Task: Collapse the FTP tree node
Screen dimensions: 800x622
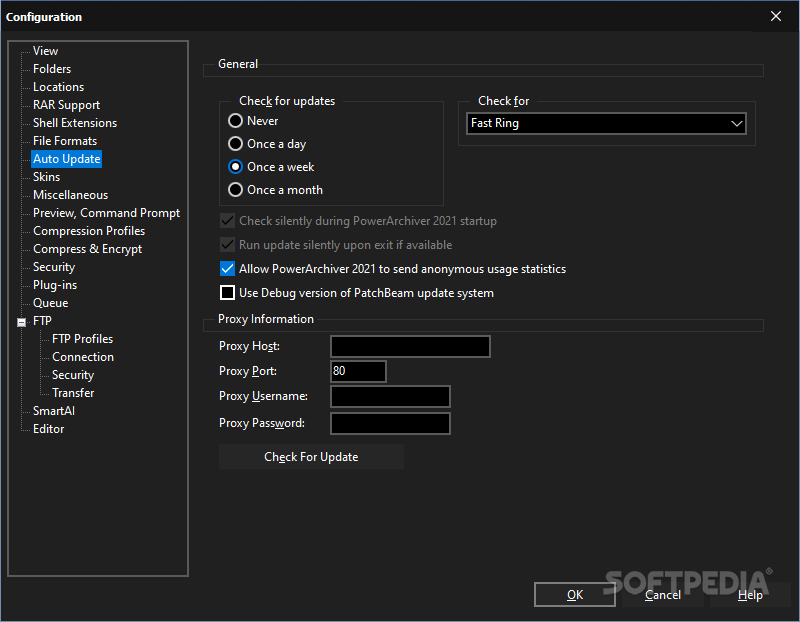Action: click(x=21, y=322)
